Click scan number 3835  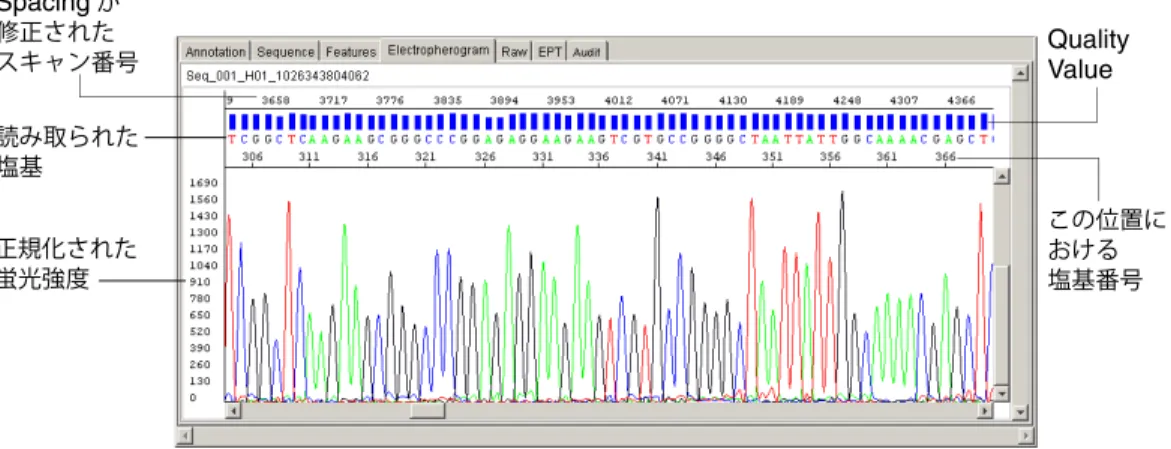coord(447,99)
